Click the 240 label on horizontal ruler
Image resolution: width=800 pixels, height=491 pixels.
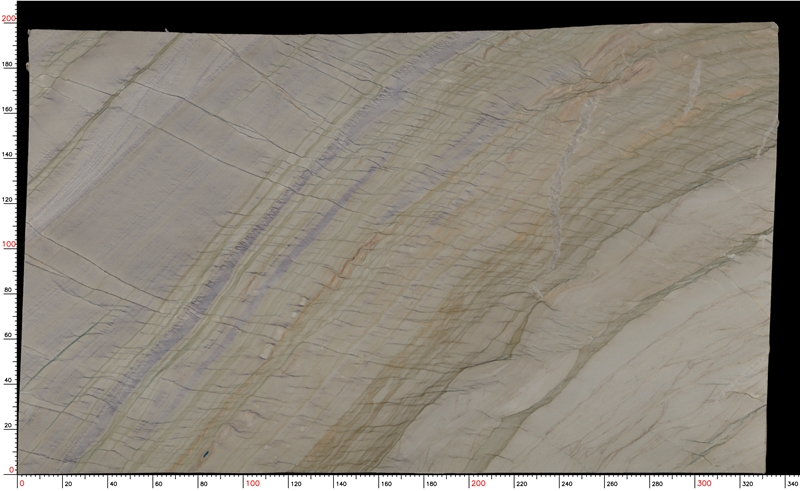(x=566, y=483)
